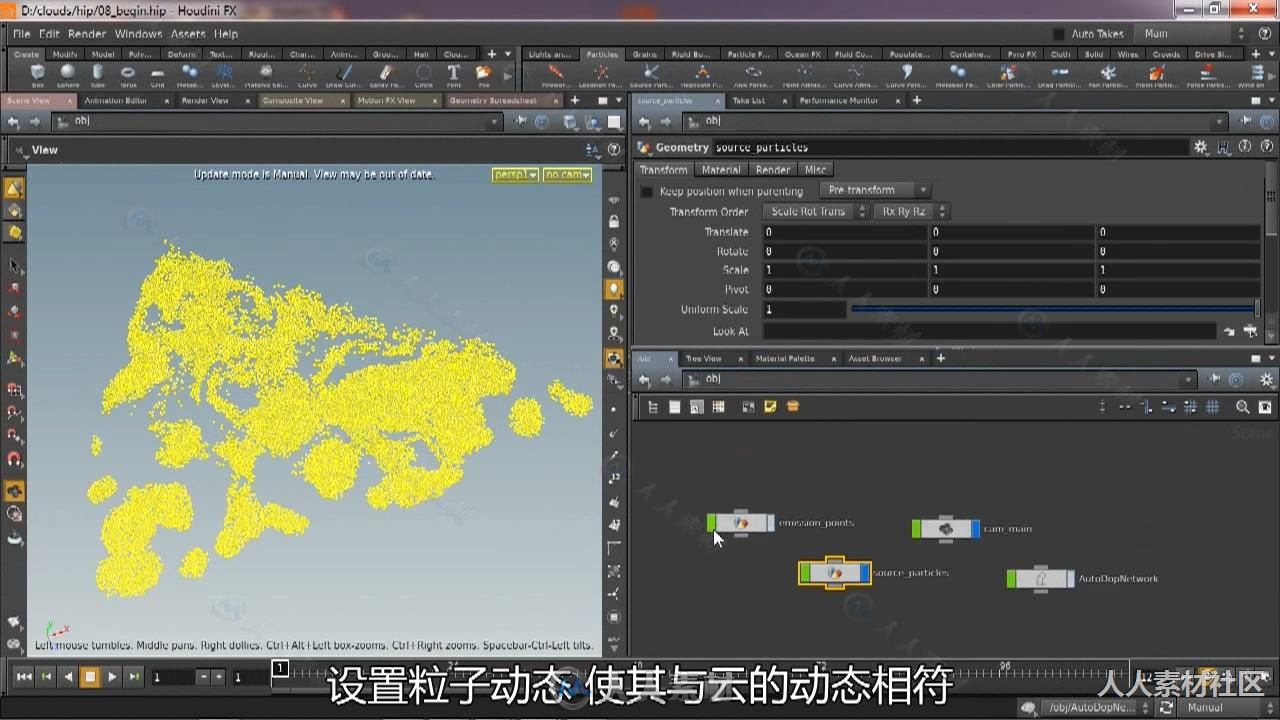Click the Translate X input field
The height and width of the screenshot is (720, 1280).
point(845,232)
